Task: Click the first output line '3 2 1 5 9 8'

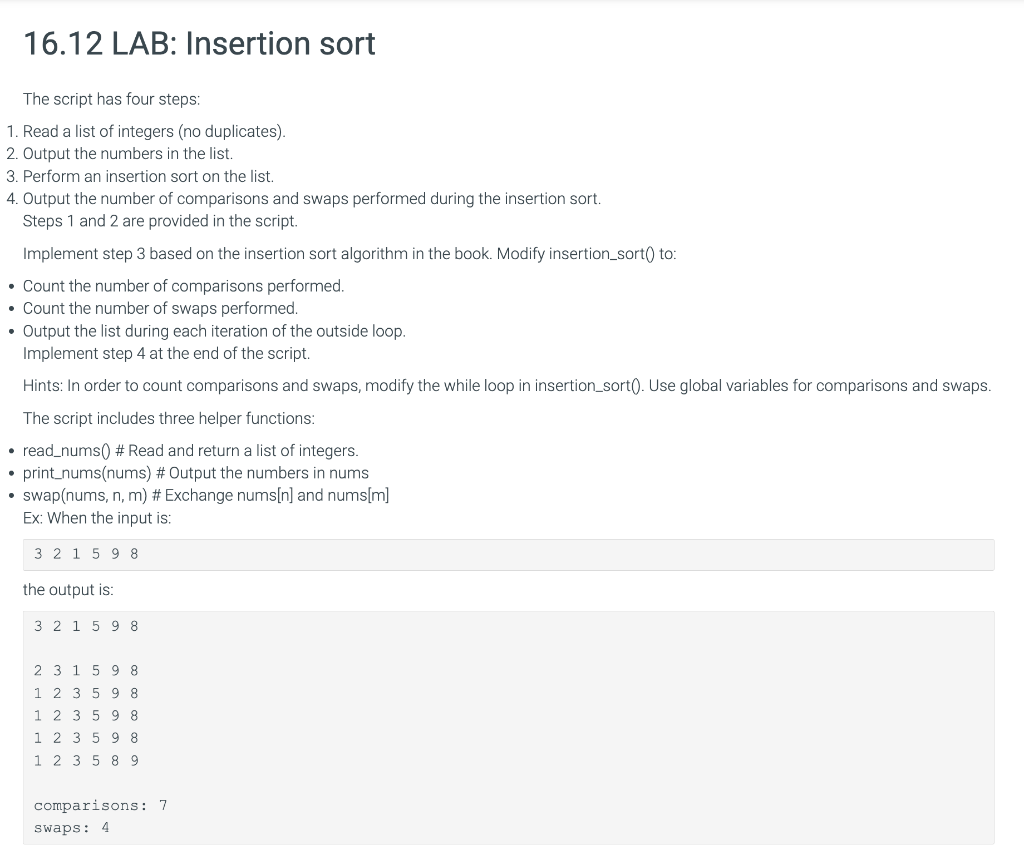Action: coord(86,626)
